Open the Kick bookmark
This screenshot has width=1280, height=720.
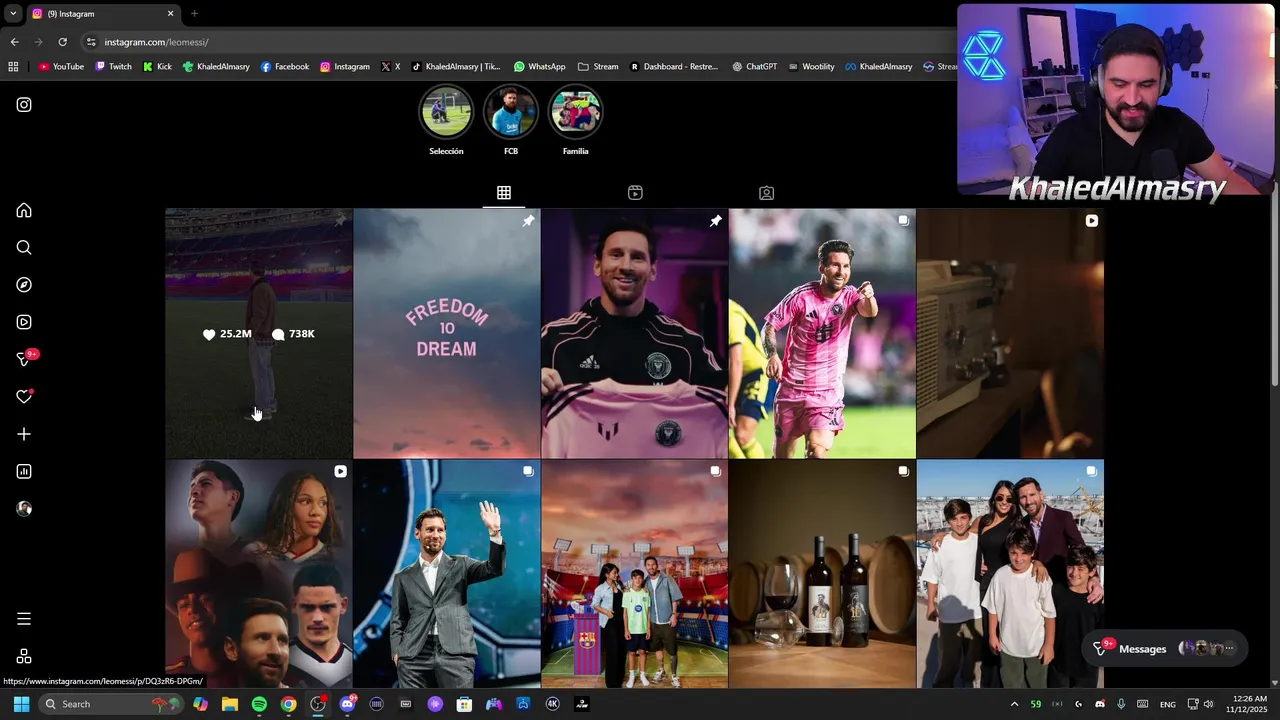157,67
